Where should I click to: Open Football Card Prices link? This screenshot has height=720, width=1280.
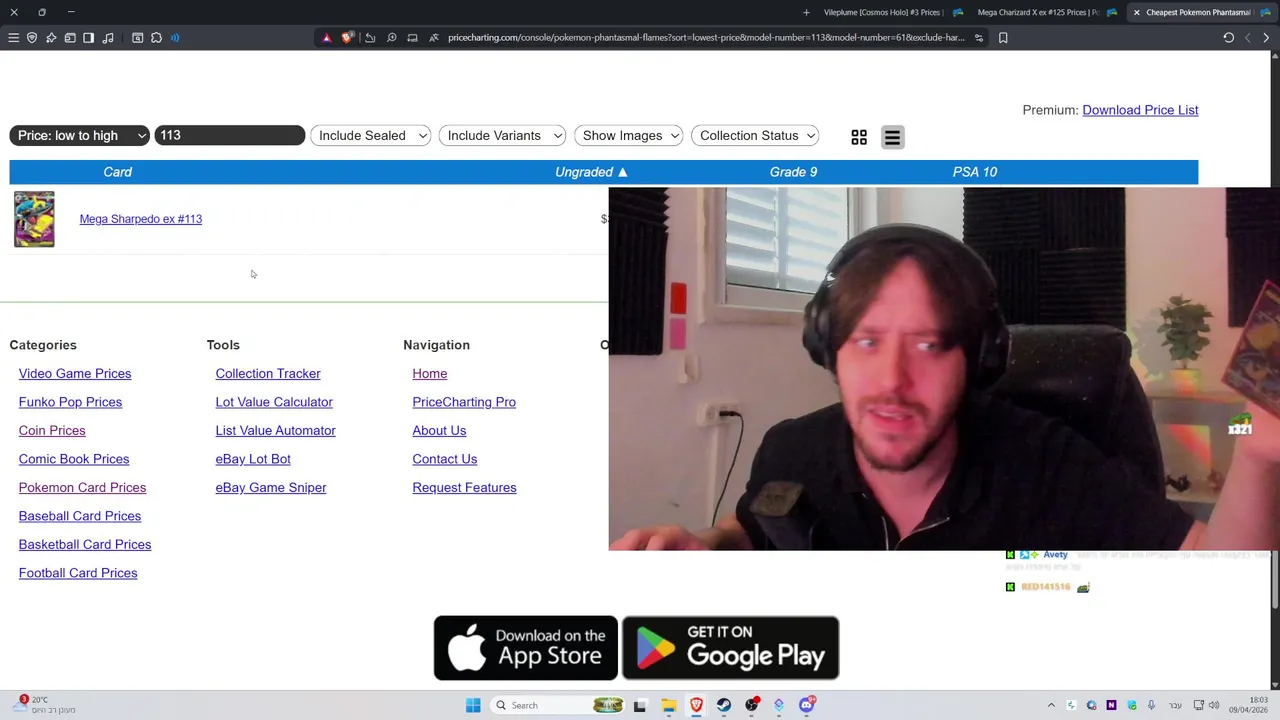click(78, 573)
